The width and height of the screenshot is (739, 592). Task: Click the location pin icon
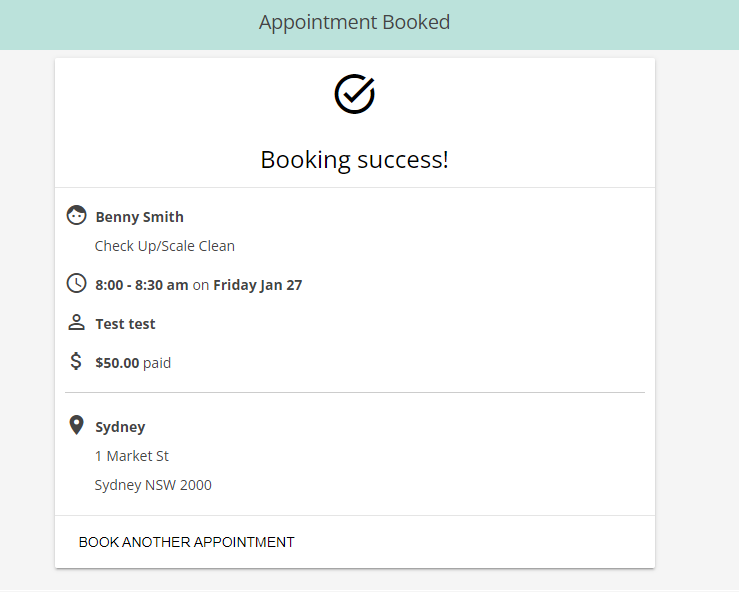[x=76, y=425]
